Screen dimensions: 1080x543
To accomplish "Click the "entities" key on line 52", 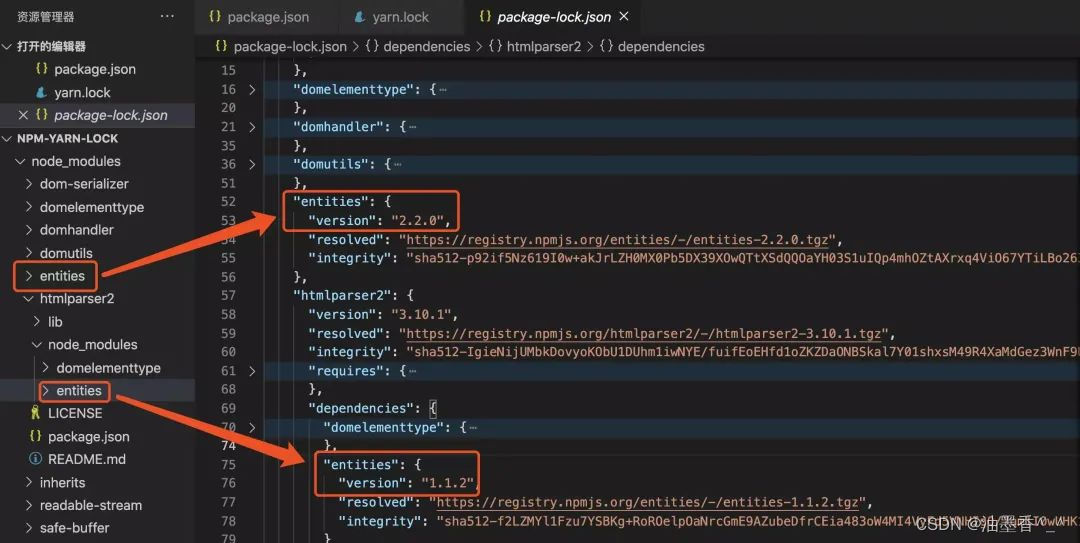I will 331,202.
